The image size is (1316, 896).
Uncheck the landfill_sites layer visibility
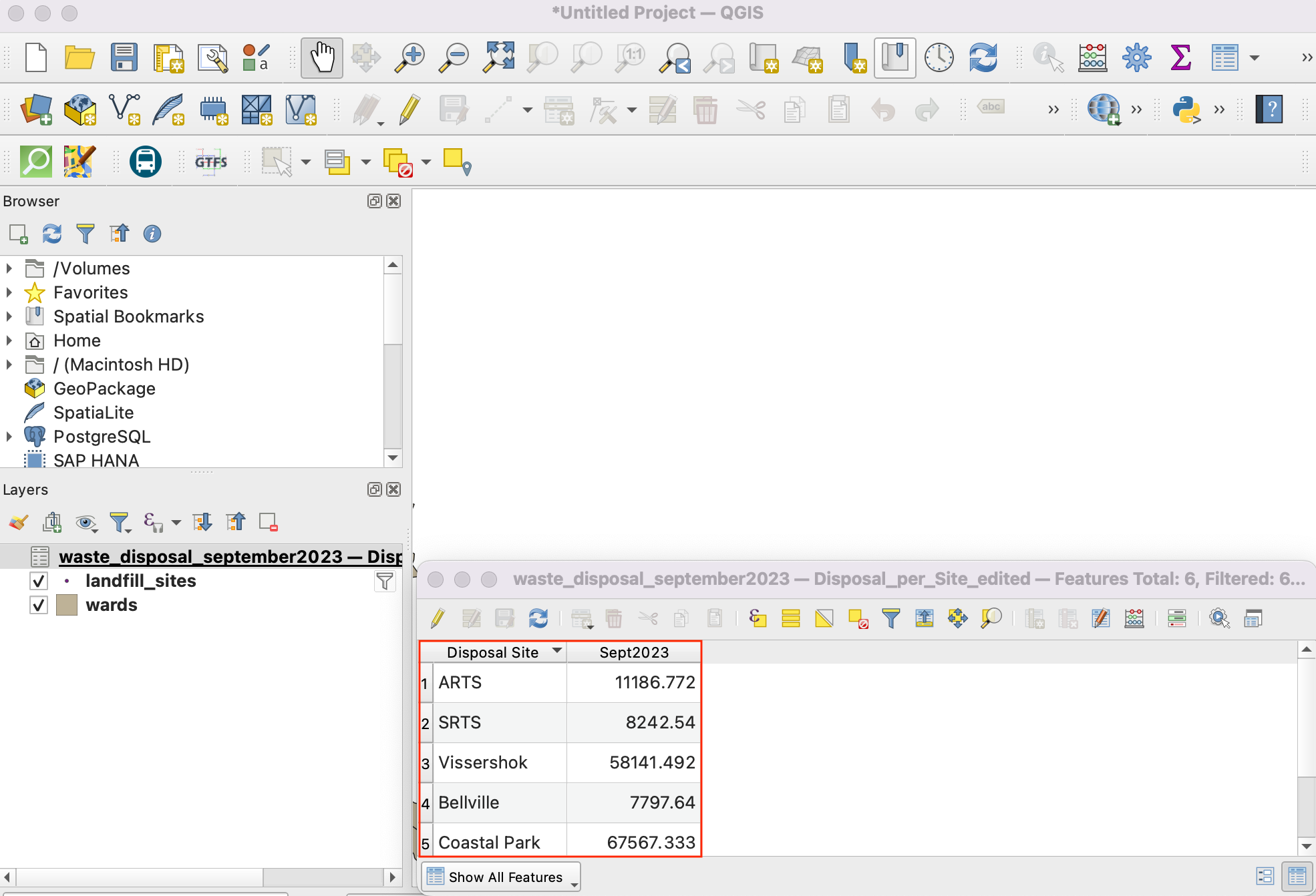pos(39,582)
